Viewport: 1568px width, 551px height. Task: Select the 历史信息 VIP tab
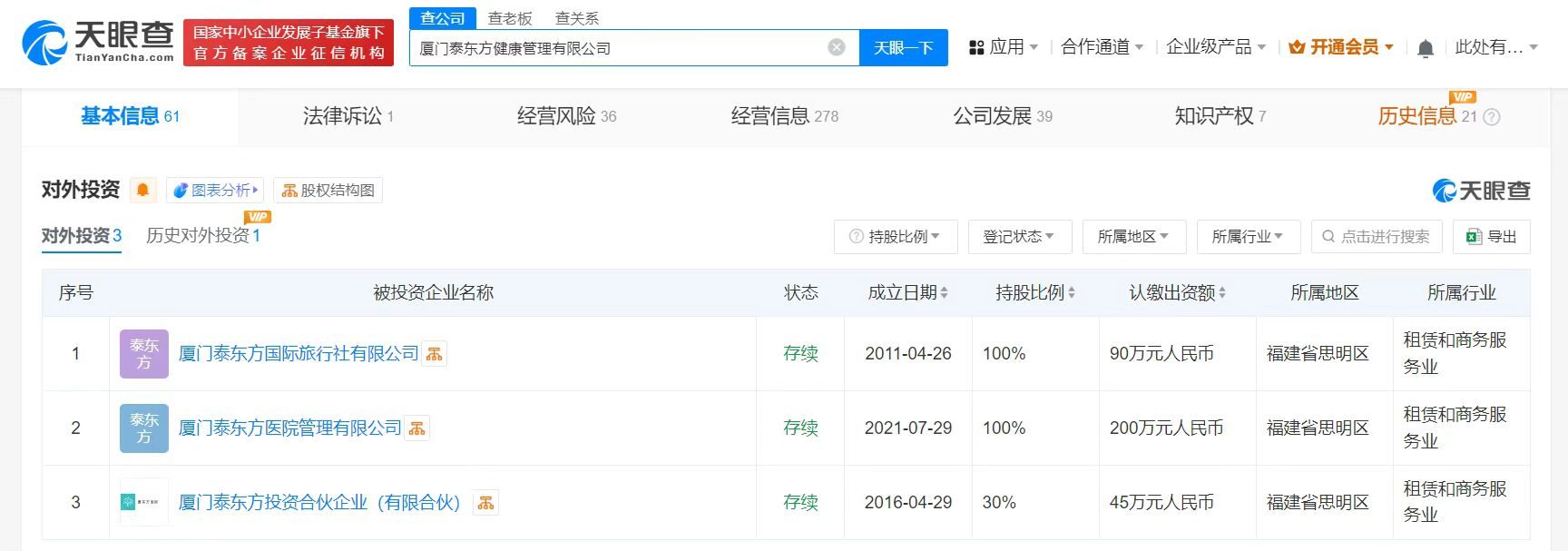pos(1427,116)
